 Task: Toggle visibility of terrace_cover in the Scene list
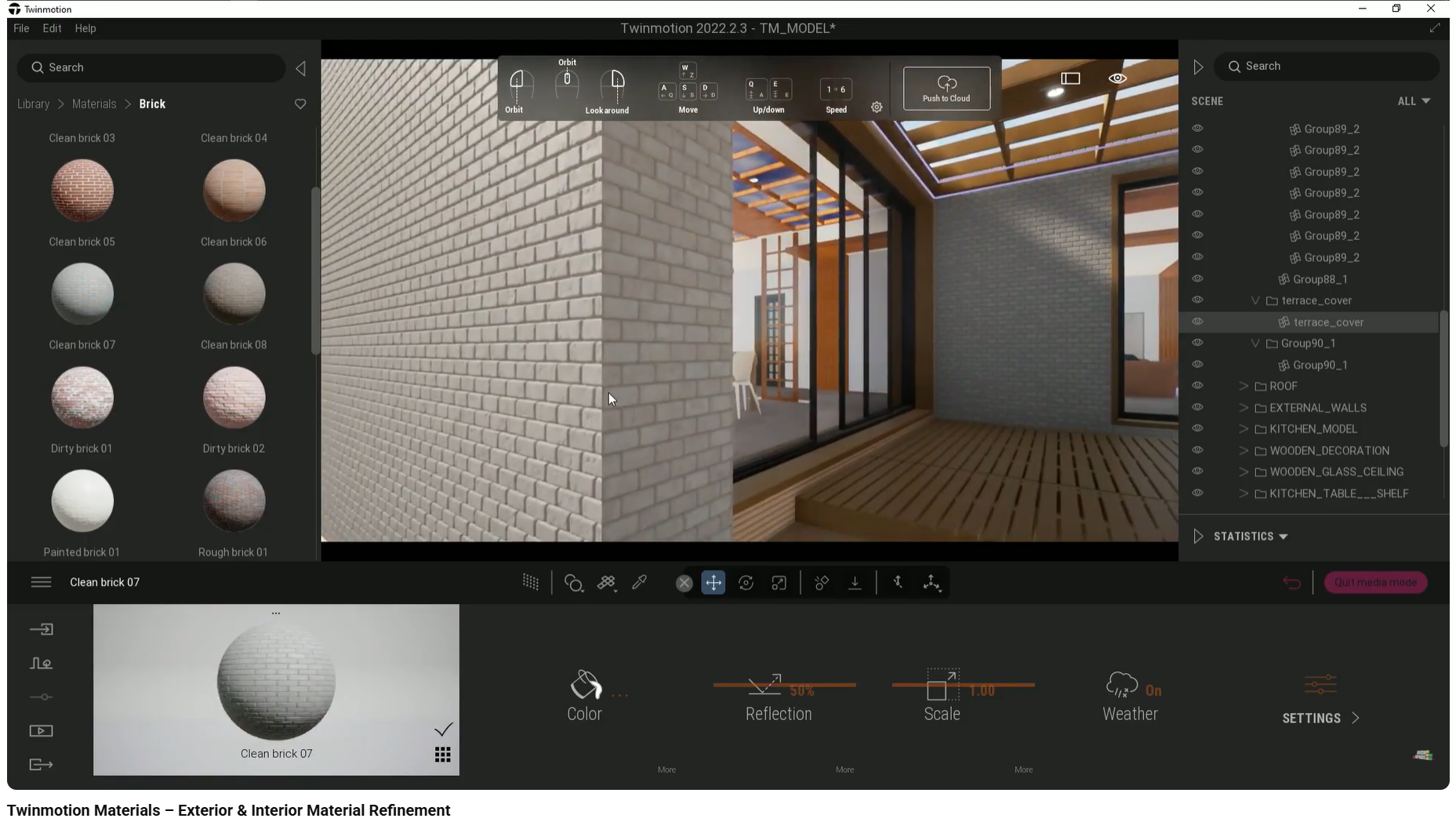point(1199,322)
